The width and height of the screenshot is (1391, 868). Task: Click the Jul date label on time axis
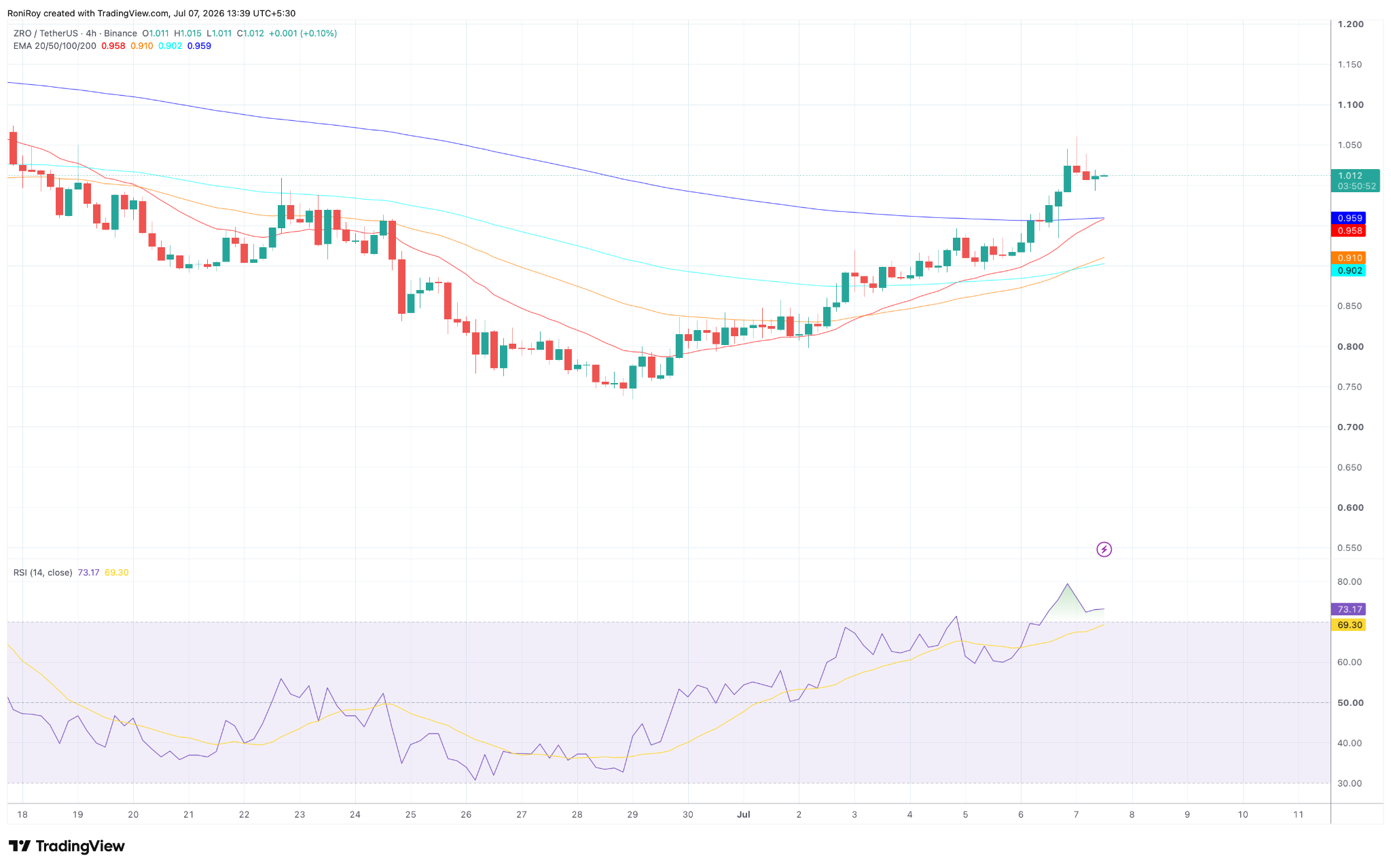743,814
